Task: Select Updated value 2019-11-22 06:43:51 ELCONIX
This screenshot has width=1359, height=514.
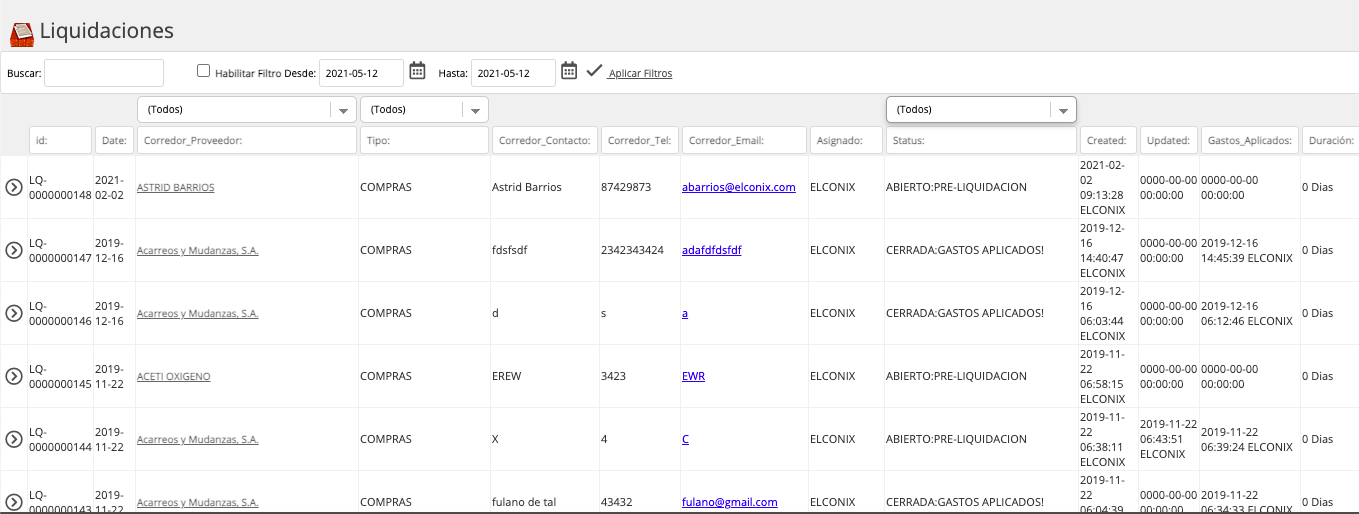Action: [x=1168, y=439]
